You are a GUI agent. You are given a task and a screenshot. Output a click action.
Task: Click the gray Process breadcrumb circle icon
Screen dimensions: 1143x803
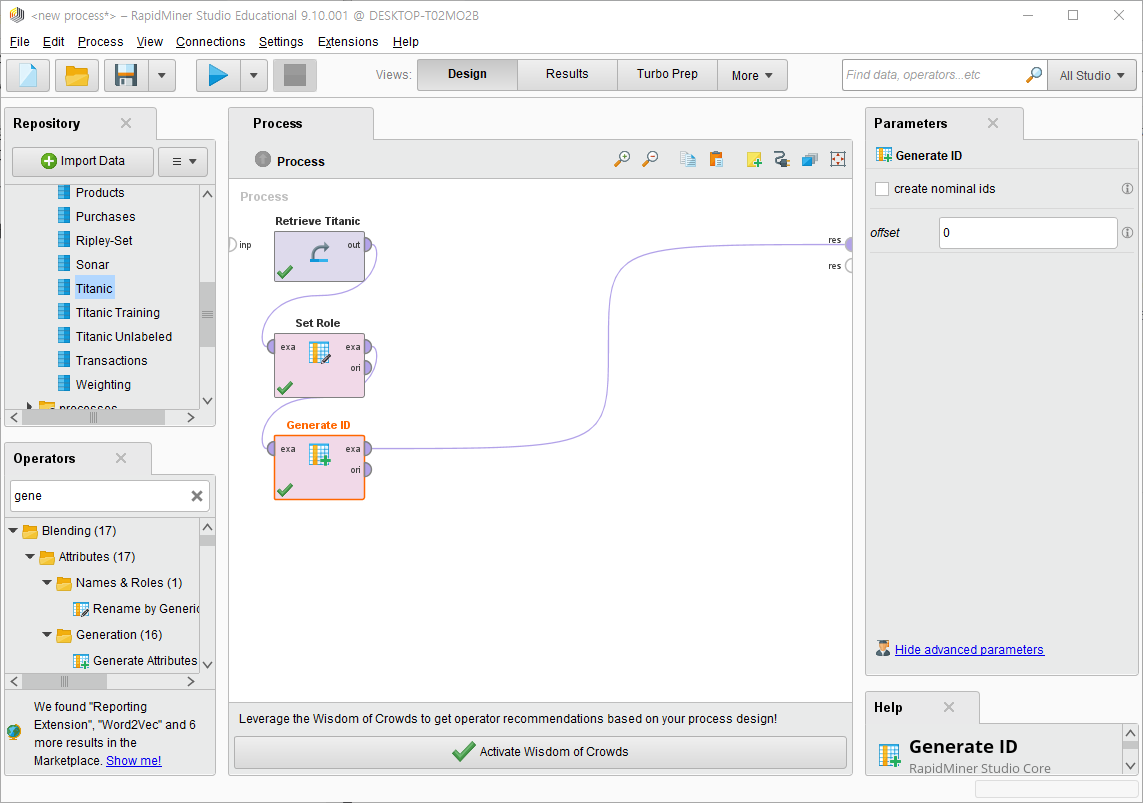[263, 159]
